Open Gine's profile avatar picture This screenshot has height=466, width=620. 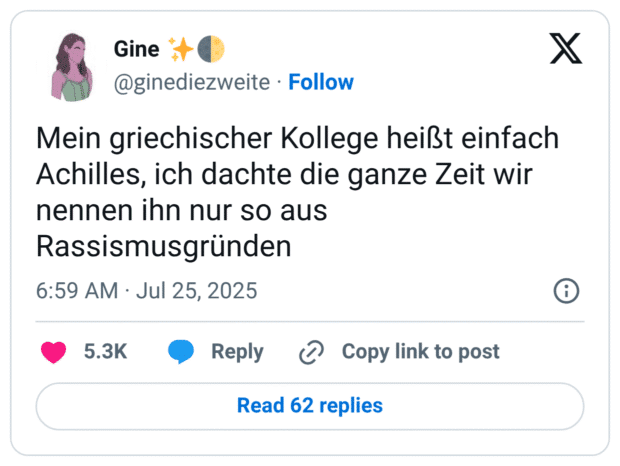[x=72, y=65]
